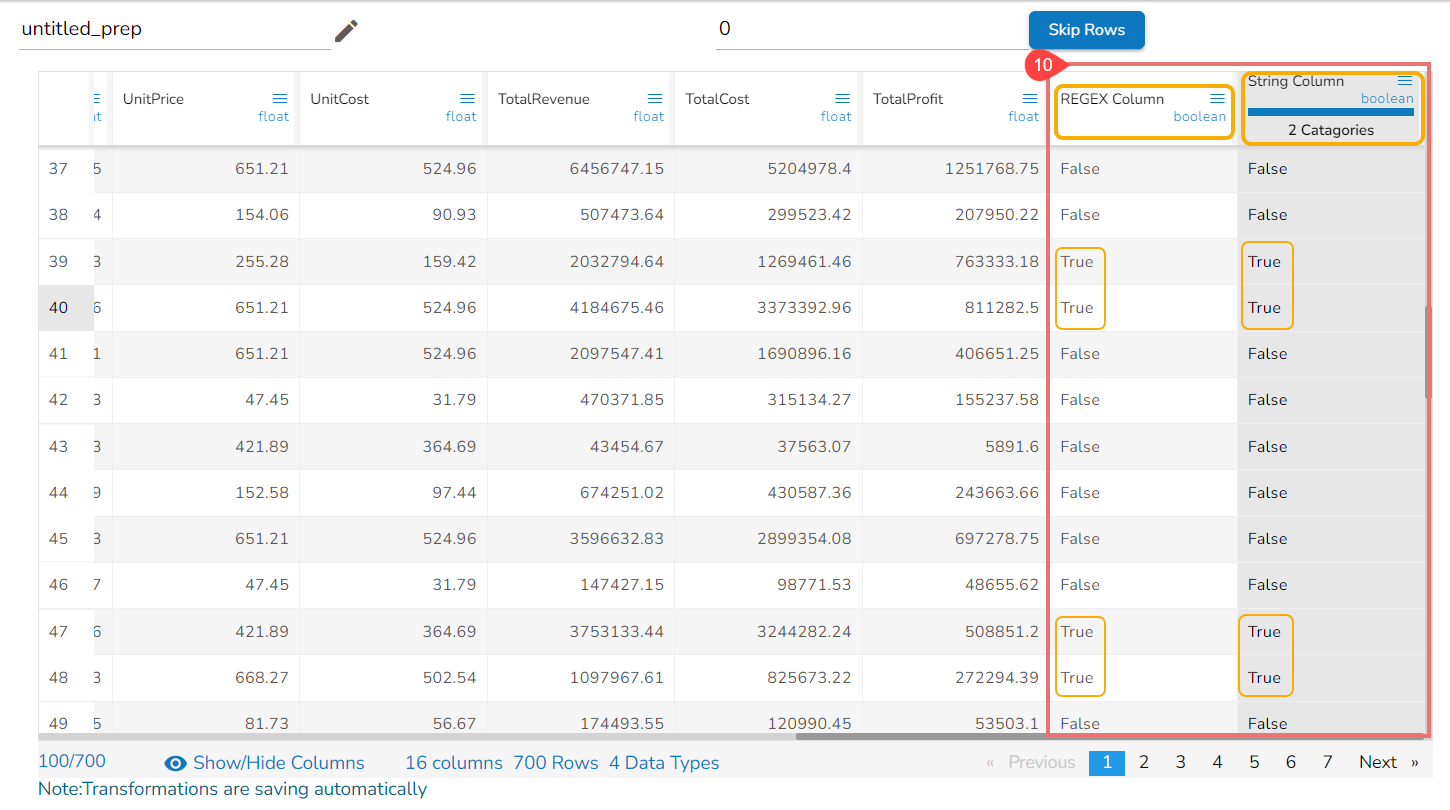Click the skip rows number input field
Screen dimensions: 1450x810
[870, 29]
